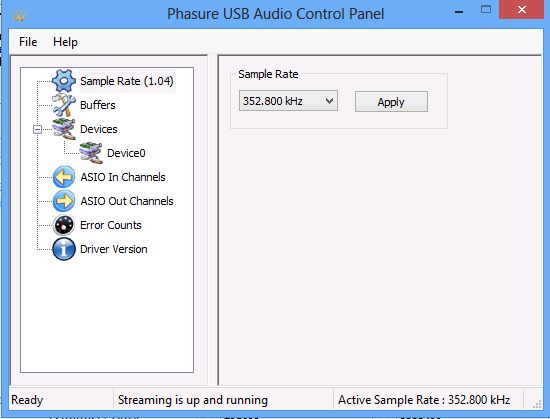Image resolution: width=550 pixels, height=419 pixels.
Task: Apply the selected sample rate
Action: [x=391, y=102]
